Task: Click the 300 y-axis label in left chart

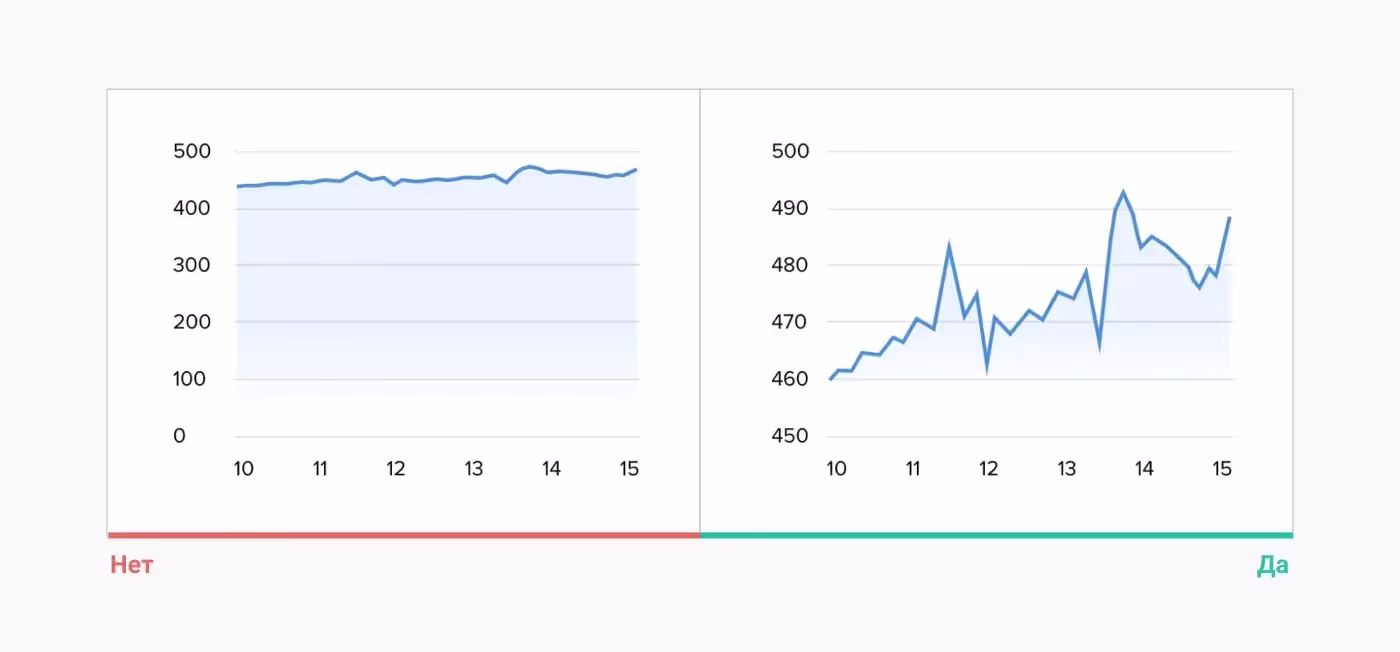Action: coord(192,265)
